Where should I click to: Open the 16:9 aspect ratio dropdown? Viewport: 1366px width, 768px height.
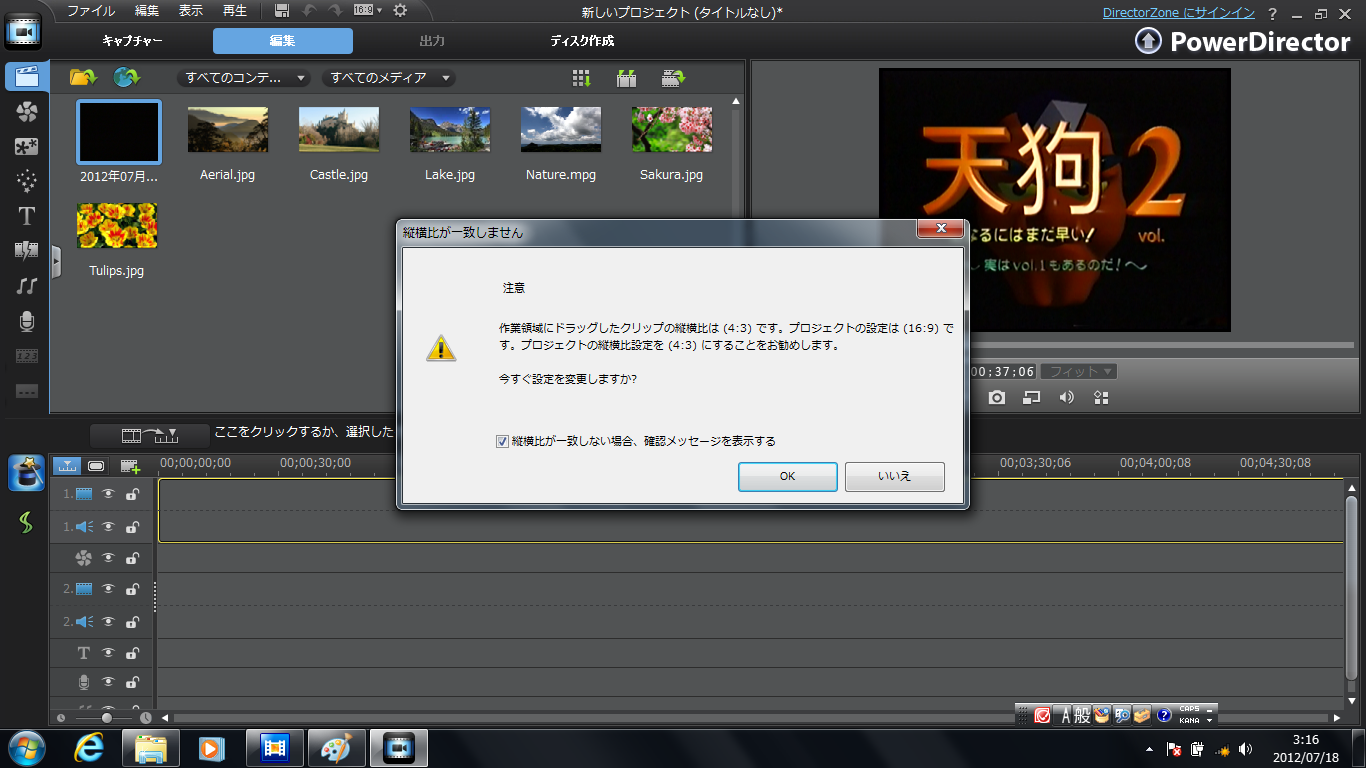click(367, 10)
